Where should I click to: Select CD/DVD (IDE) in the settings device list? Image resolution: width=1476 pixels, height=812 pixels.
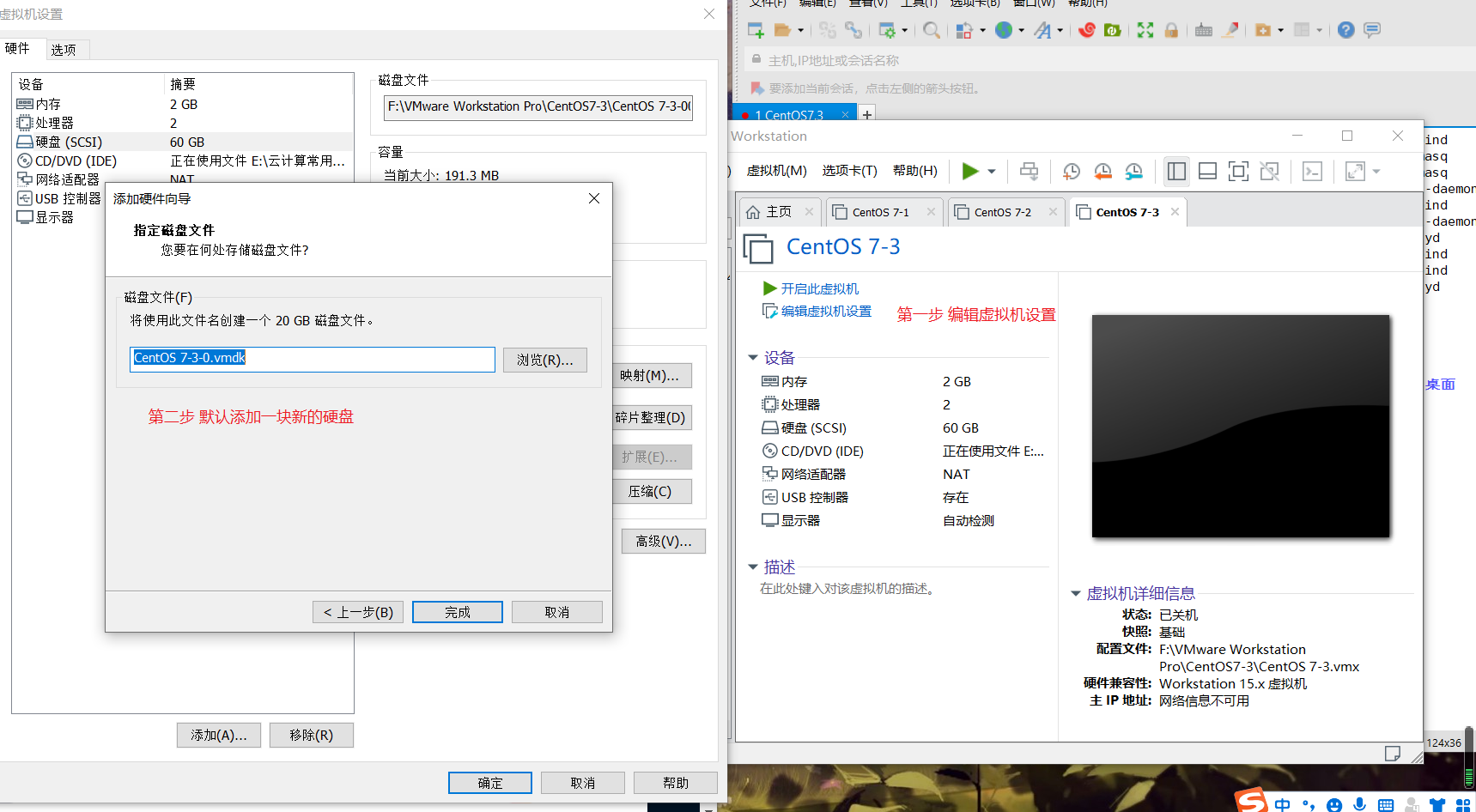click(x=183, y=161)
